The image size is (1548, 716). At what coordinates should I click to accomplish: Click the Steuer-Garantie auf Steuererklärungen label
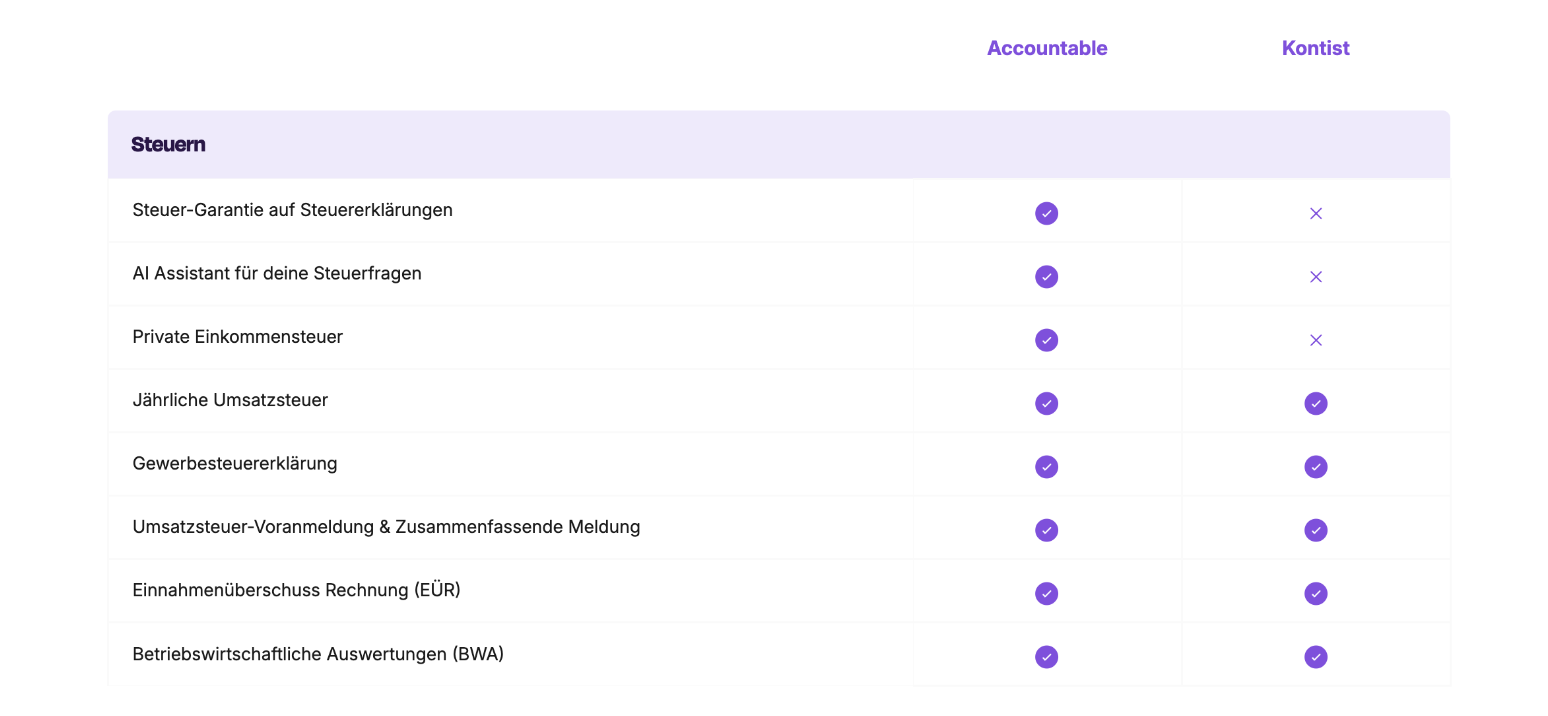click(292, 210)
